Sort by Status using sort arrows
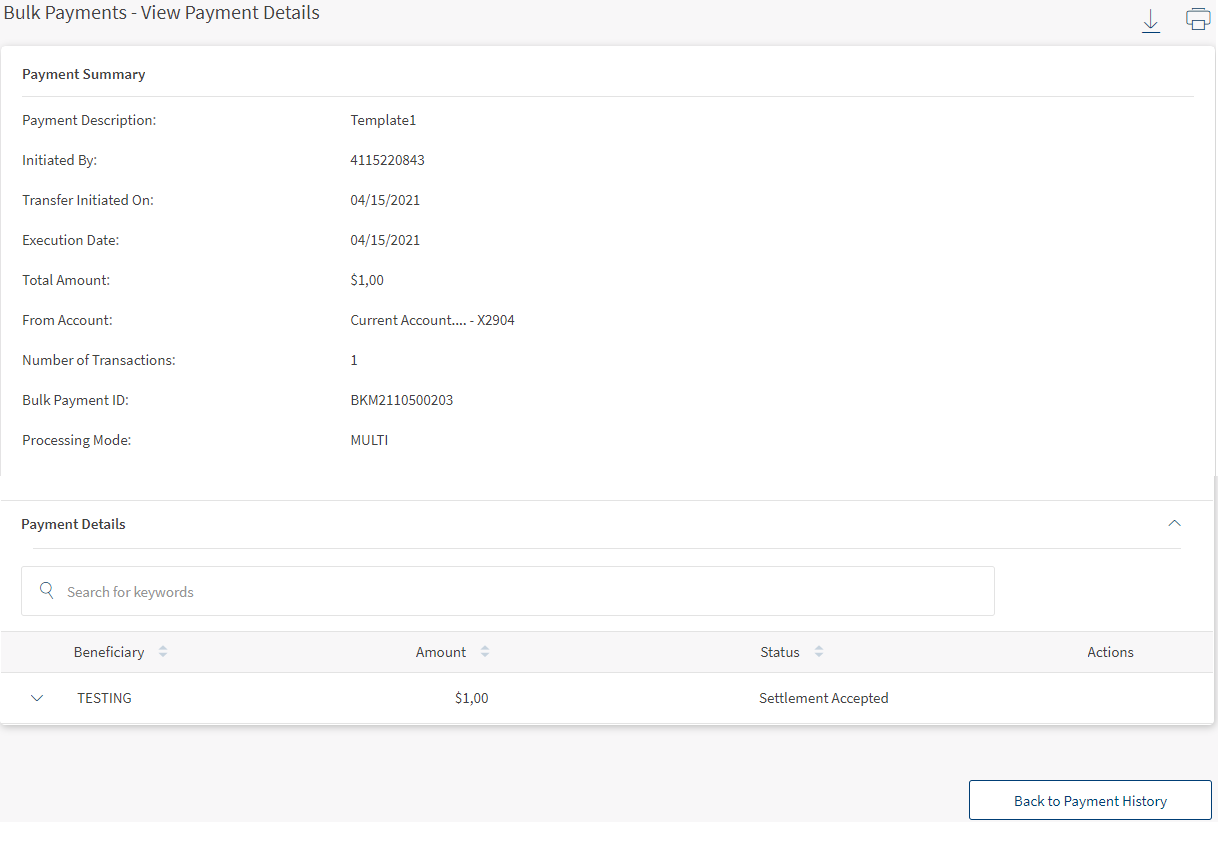The height and width of the screenshot is (842, 1222). 819,652
